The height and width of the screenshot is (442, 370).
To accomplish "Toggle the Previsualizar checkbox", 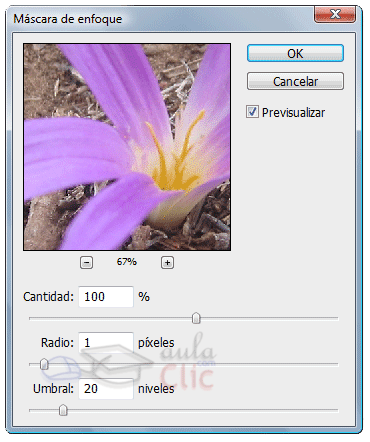I will 252,112.
